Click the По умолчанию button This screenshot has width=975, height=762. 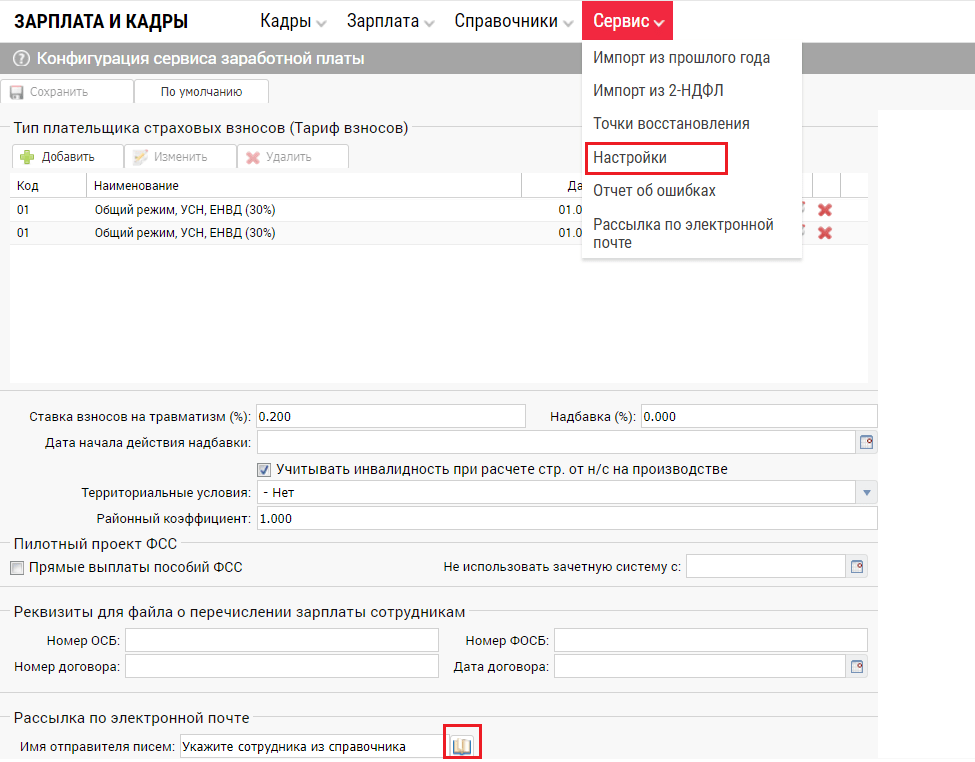click(x=201, y=92)
